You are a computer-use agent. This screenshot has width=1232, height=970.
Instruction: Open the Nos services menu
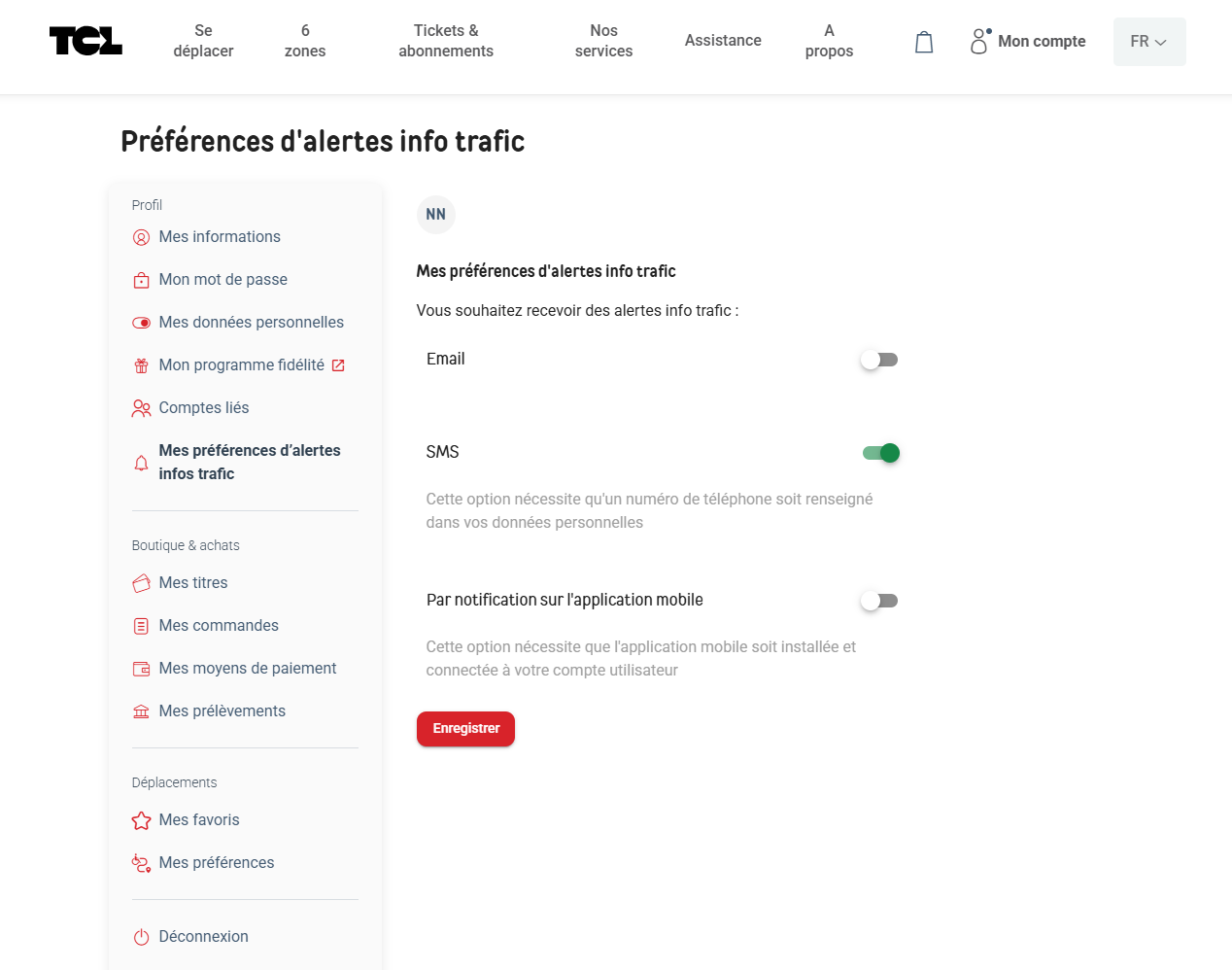(x=603, y=41)
